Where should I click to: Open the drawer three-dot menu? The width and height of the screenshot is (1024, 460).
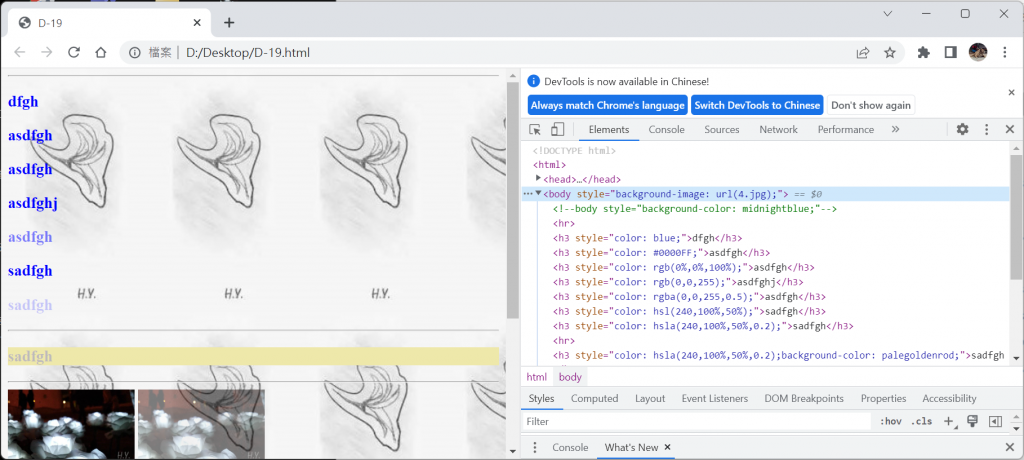[x=535, y=448]
